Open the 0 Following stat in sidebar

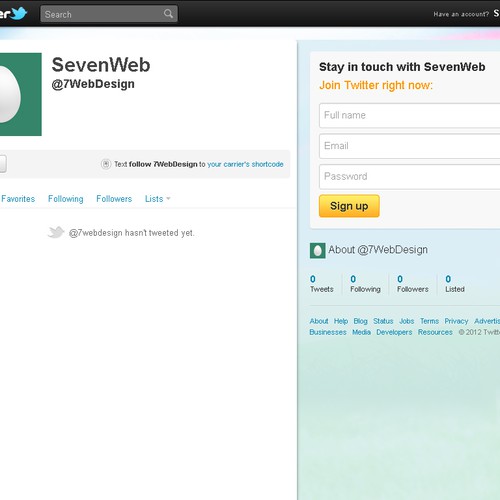365,284
